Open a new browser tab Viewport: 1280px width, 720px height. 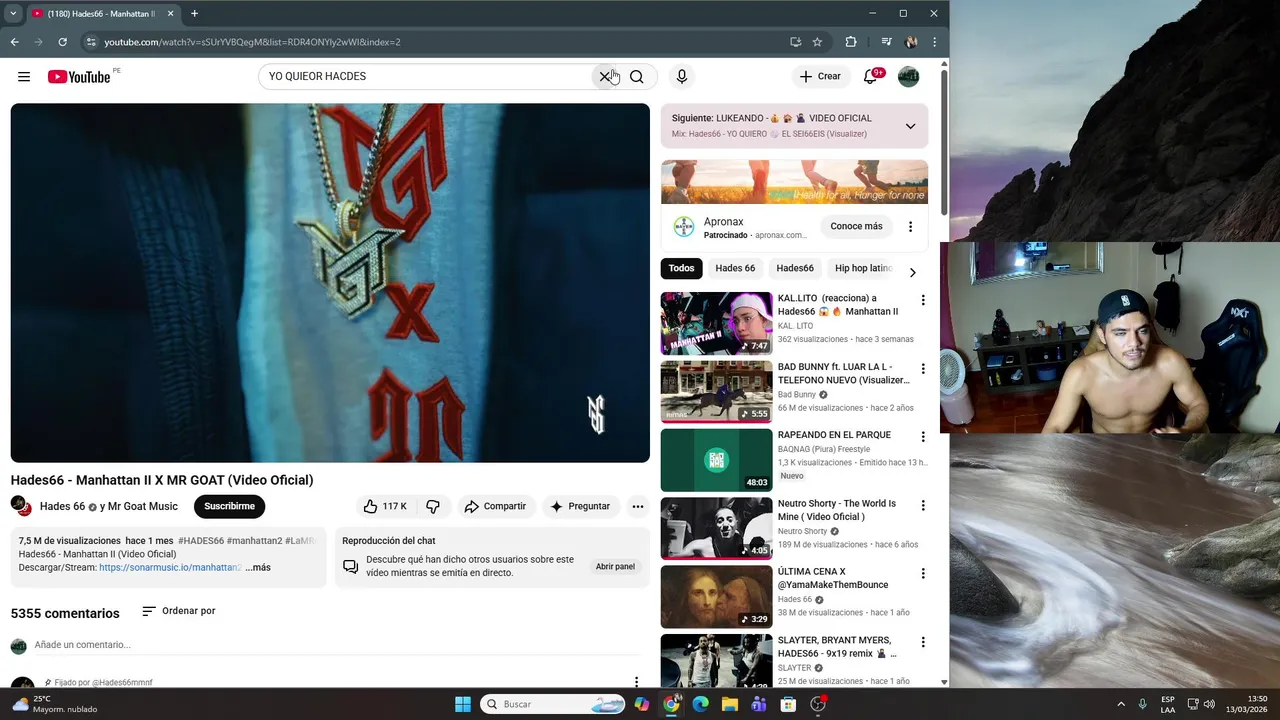tap(194, 14)
